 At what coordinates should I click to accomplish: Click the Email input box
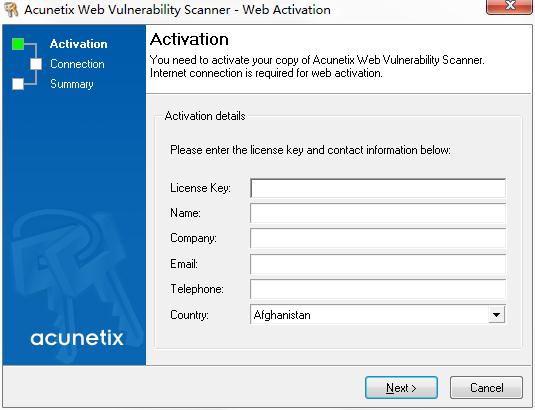pyautogui.click(x=378, y=264)
